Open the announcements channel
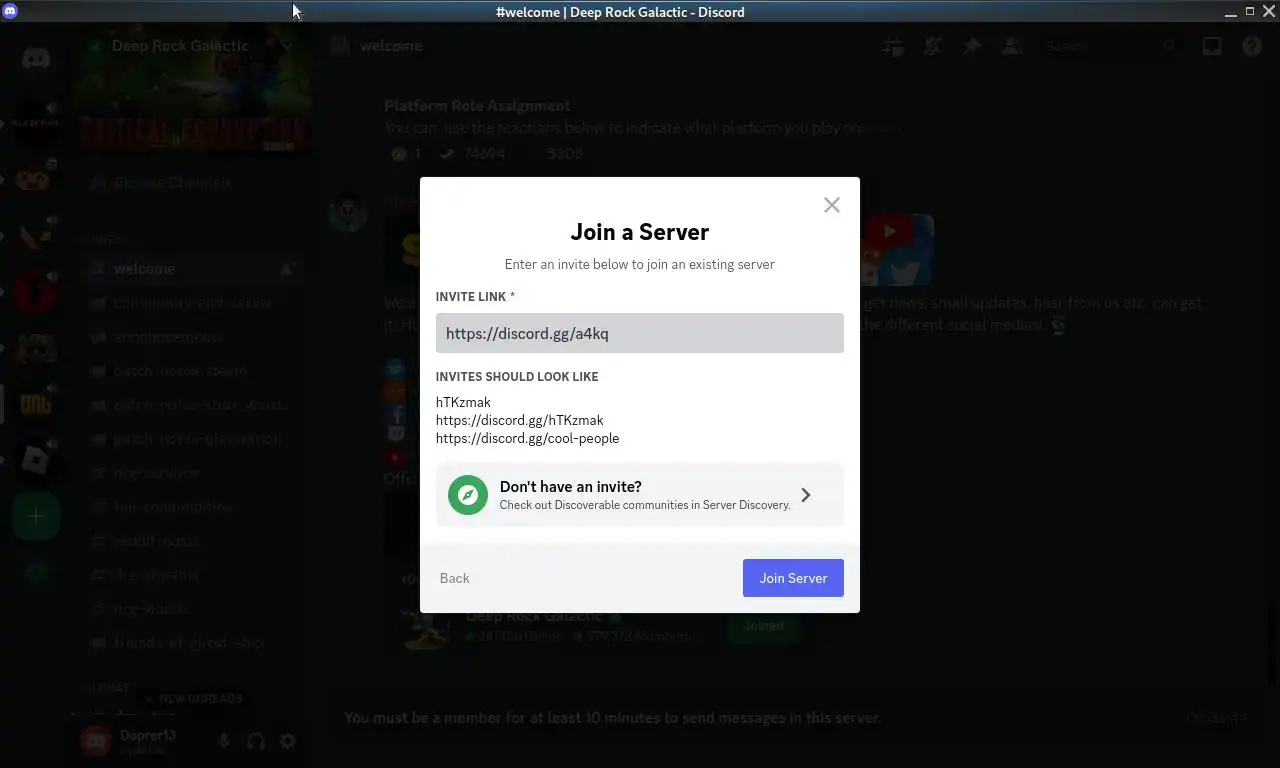 [x=192, y=337]
